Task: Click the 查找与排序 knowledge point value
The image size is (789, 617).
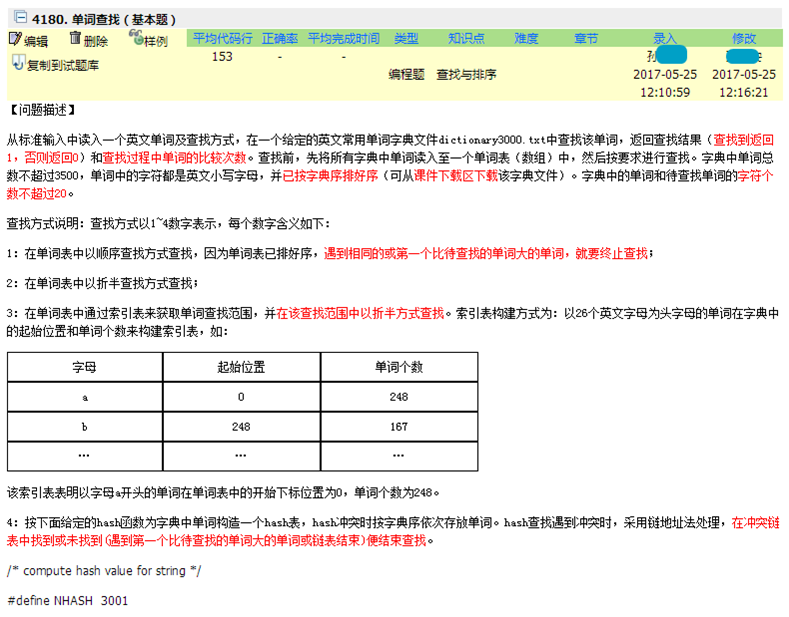Action: point(466,74)
